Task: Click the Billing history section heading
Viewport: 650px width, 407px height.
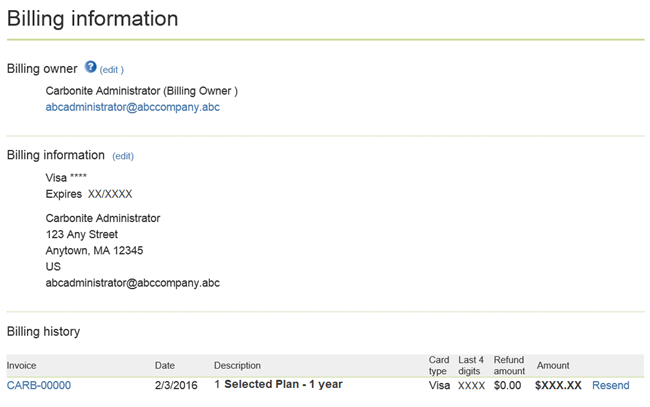Action: click(43, 331)
